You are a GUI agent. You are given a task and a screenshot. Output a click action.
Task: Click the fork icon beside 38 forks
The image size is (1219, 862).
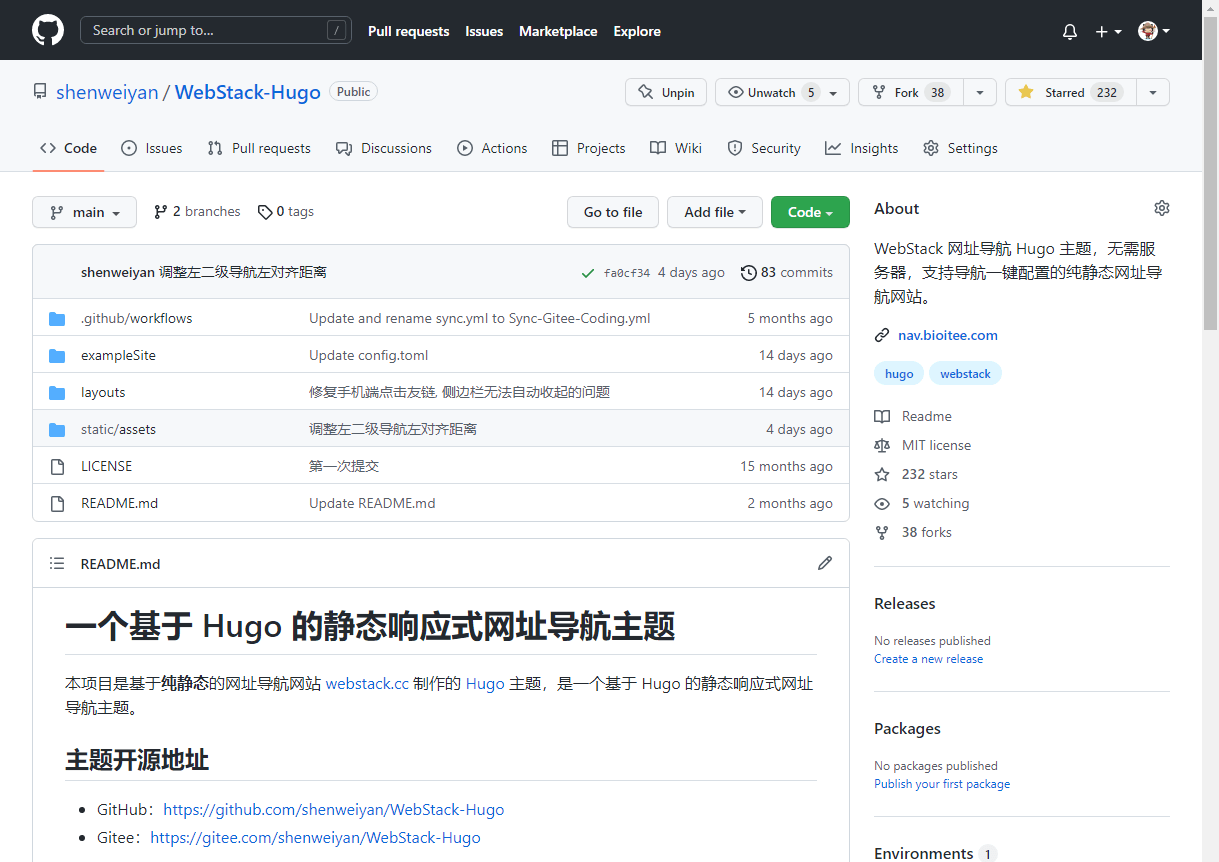tap(882, 532)
